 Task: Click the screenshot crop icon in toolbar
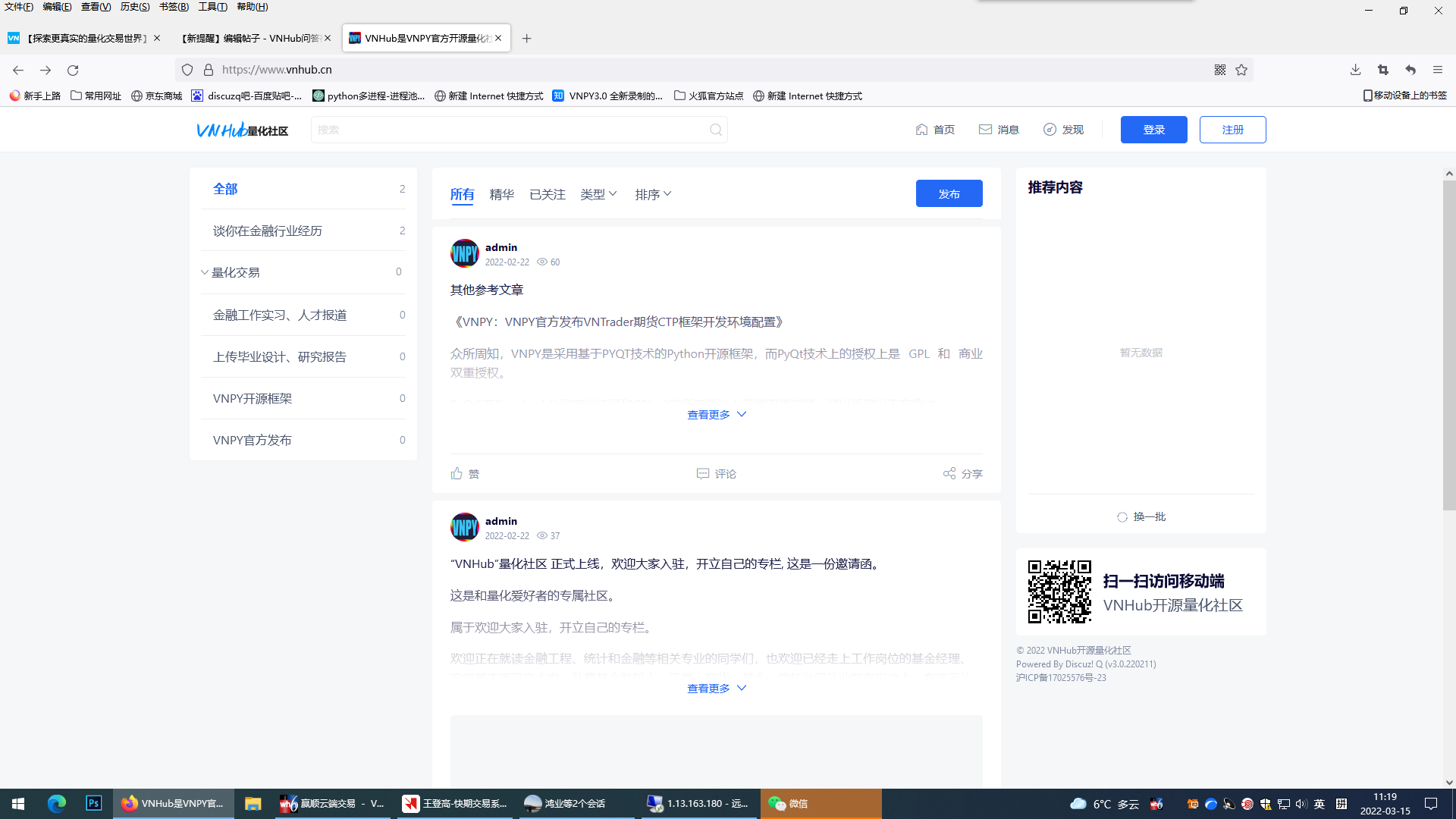[1383, 70]
